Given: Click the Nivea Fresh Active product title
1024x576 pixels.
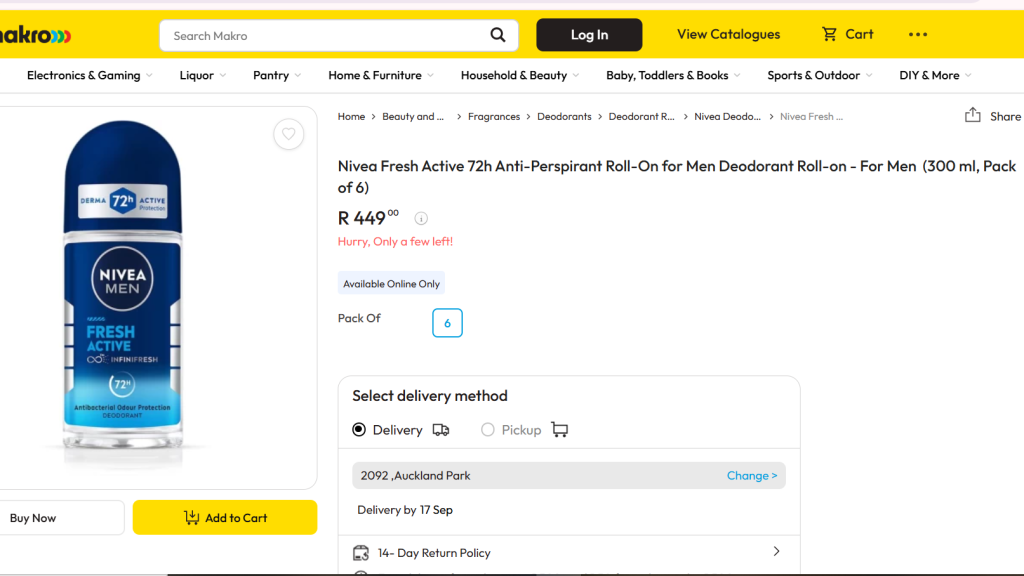Looking at the screenshot, I should click(677, 176).
